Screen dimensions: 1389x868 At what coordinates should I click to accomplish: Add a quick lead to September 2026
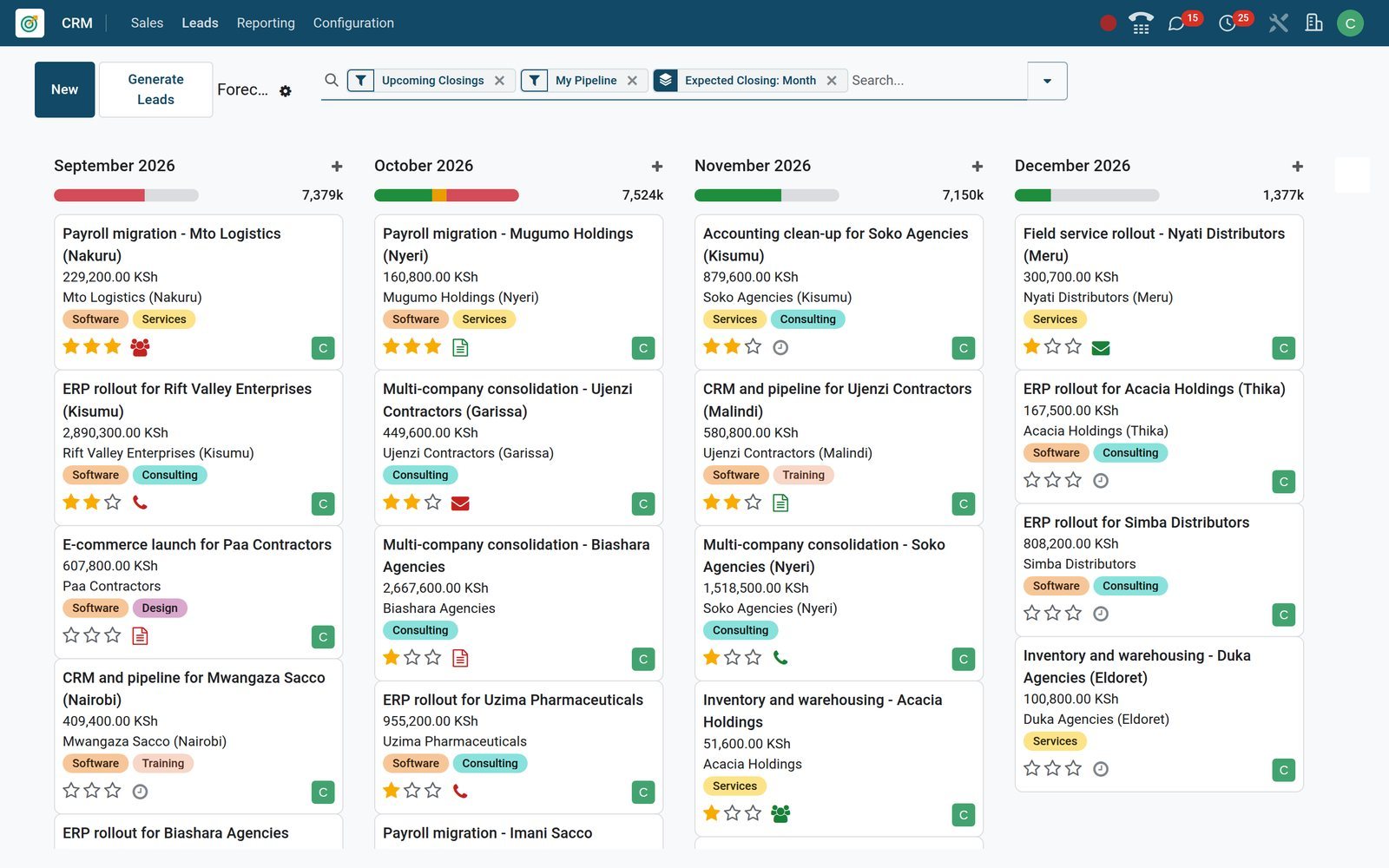pyautogui.click(x=337, y=166)
